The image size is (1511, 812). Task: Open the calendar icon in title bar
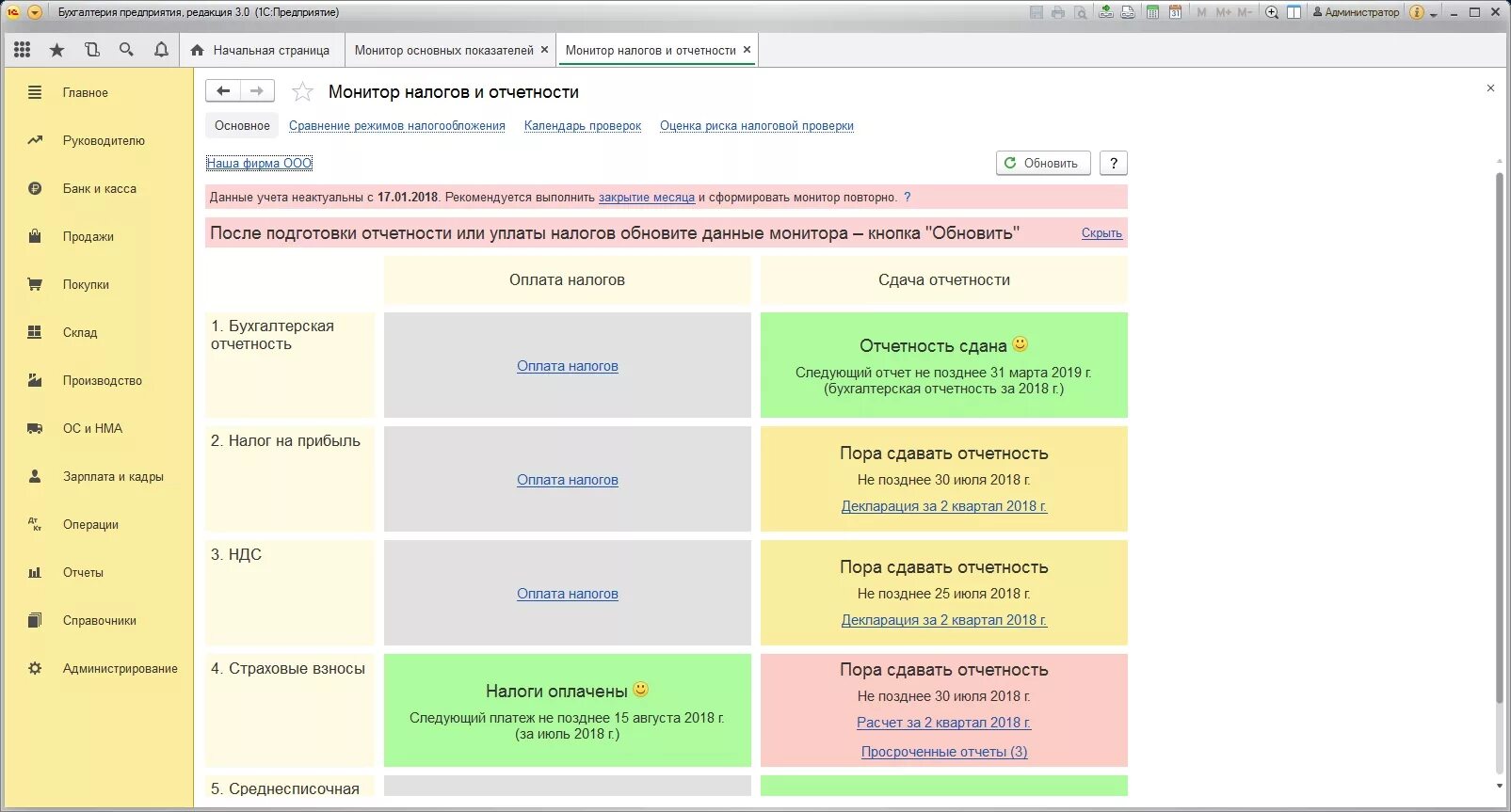coord(1175,12)
